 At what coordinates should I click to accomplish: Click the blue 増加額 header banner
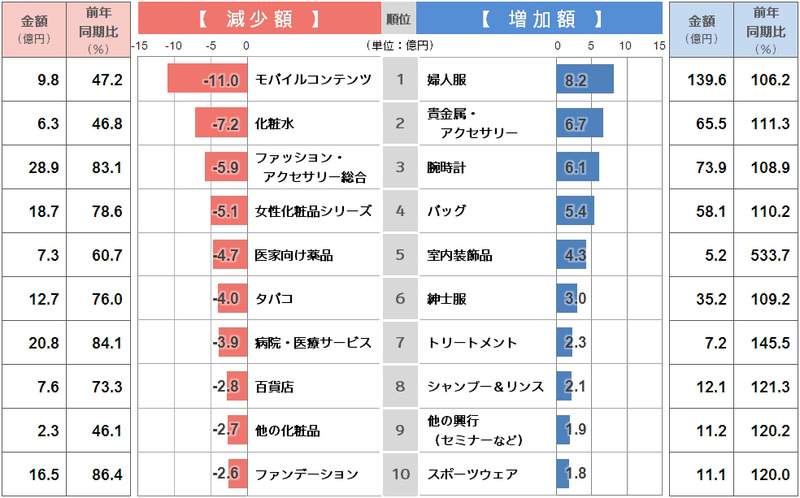539,18
